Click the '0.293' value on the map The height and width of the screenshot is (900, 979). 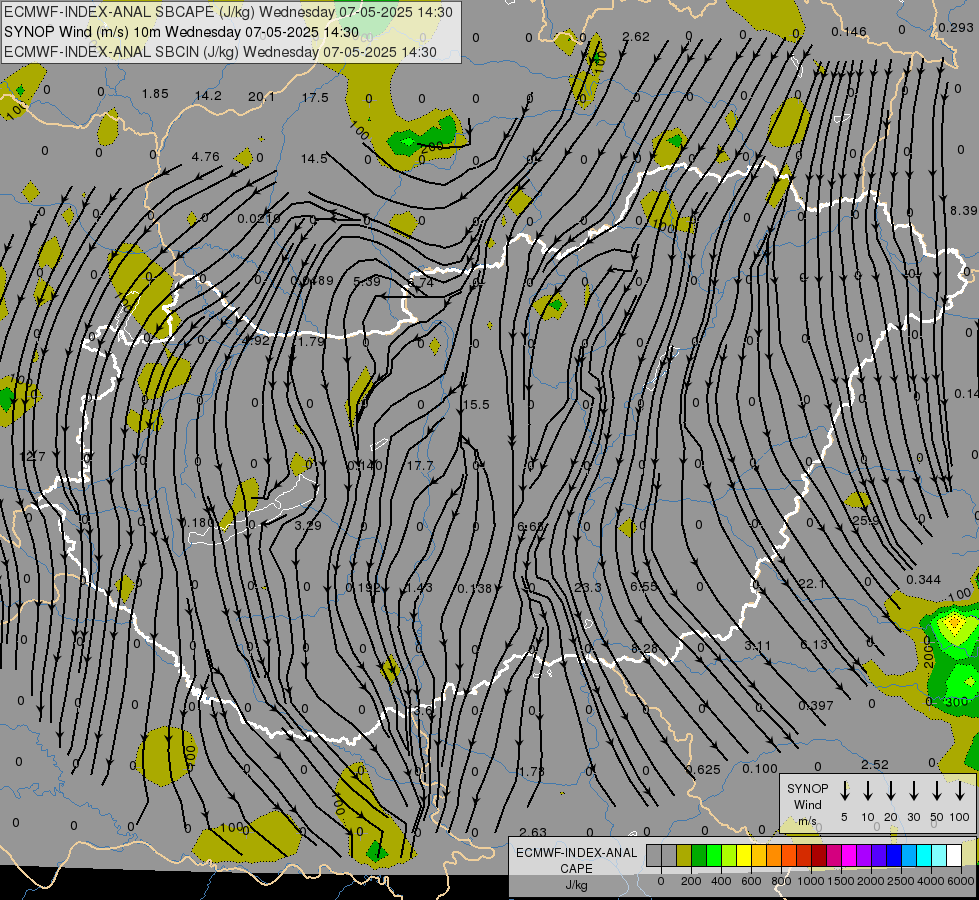(x=956, y=27)
